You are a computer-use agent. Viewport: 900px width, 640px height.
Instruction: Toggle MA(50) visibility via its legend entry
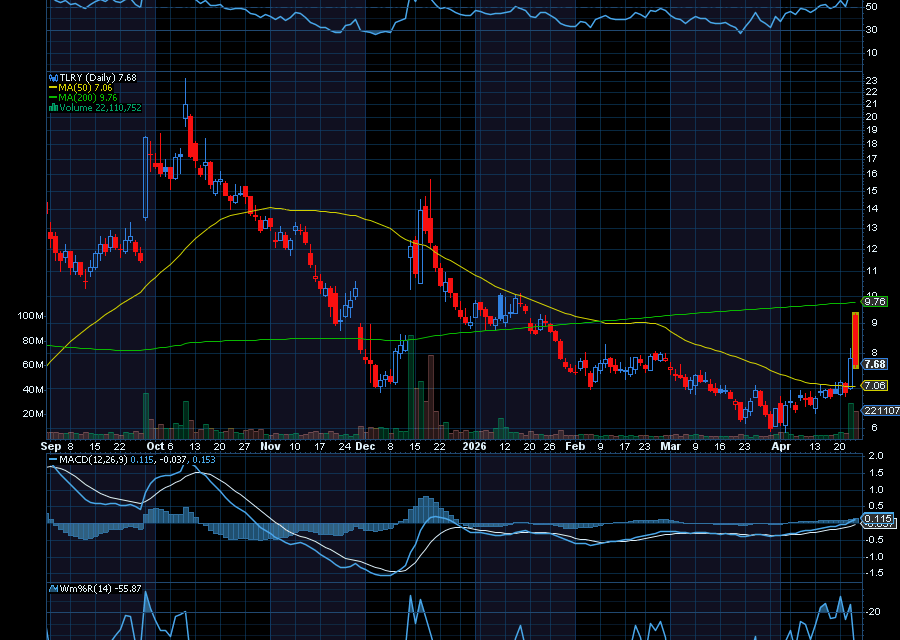(x=75, y=87)
